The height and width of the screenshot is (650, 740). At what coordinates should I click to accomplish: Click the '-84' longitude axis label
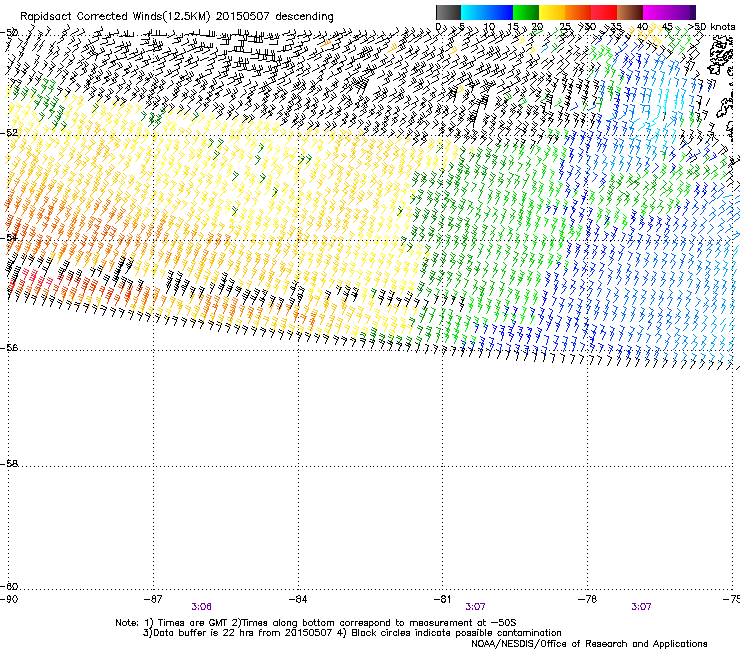pyautogui.click(x=298, y=599)
